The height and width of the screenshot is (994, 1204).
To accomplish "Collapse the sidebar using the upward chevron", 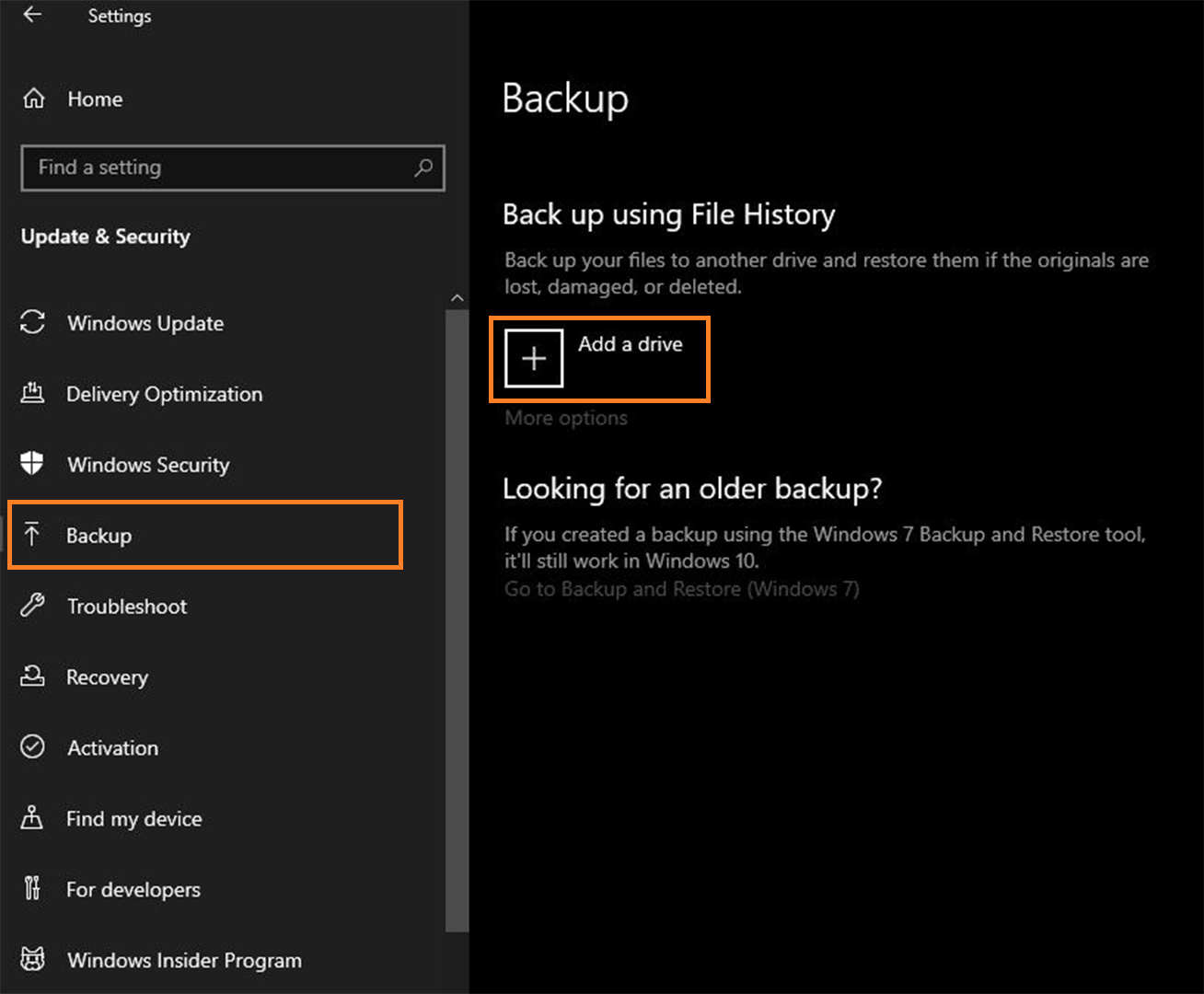I will click(x=457, y=297).
